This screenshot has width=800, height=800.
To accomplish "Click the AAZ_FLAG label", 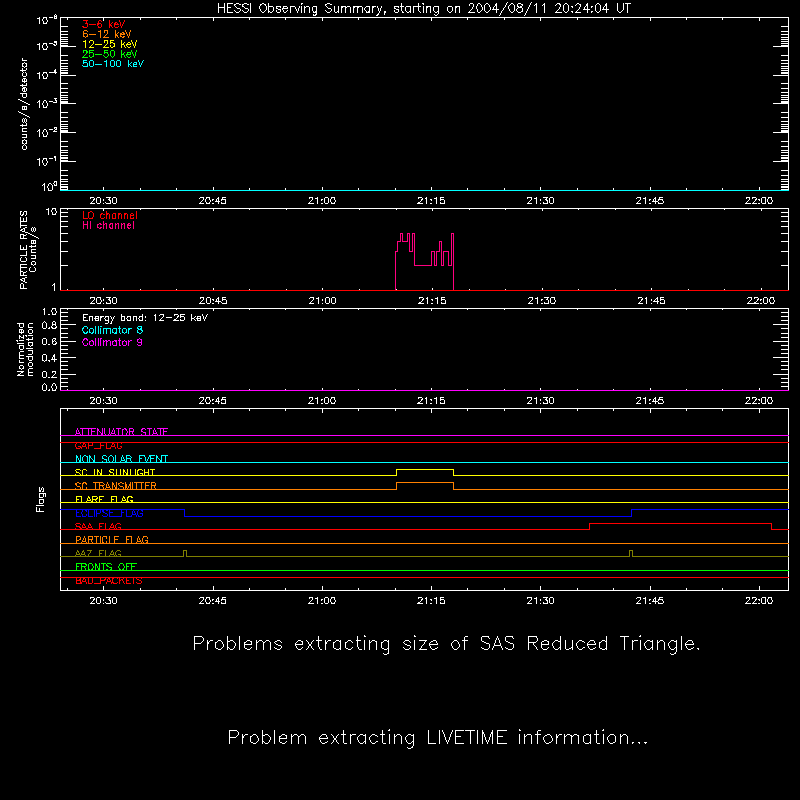I will (x=98, y=553).
